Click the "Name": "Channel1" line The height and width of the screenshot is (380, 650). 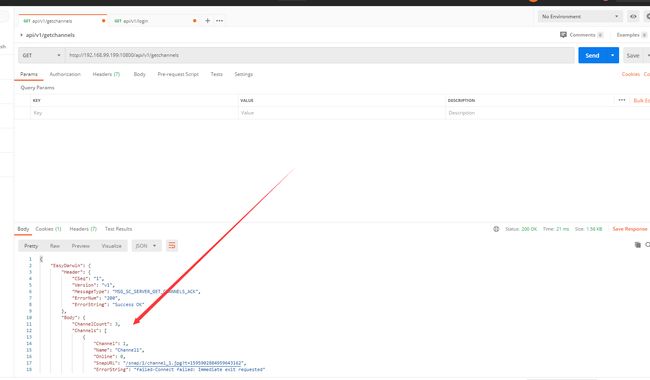pyautogui.click(x=119, y=350)
